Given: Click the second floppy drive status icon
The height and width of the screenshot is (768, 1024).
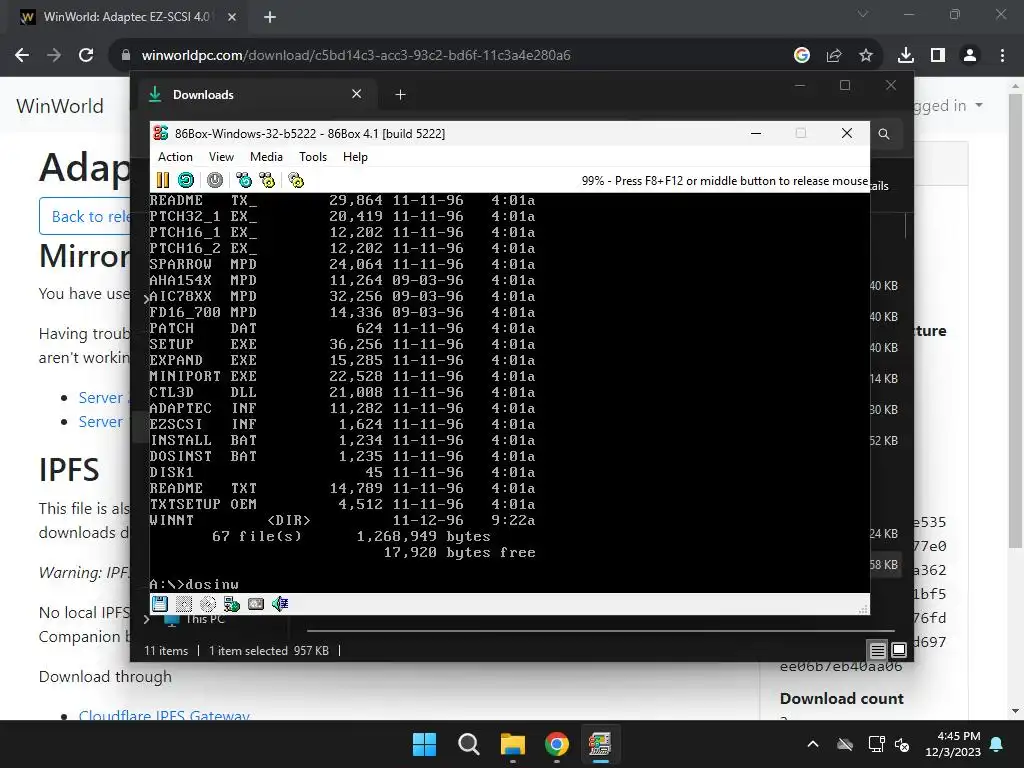Looking at the screenshot, I should coord(184,604).
